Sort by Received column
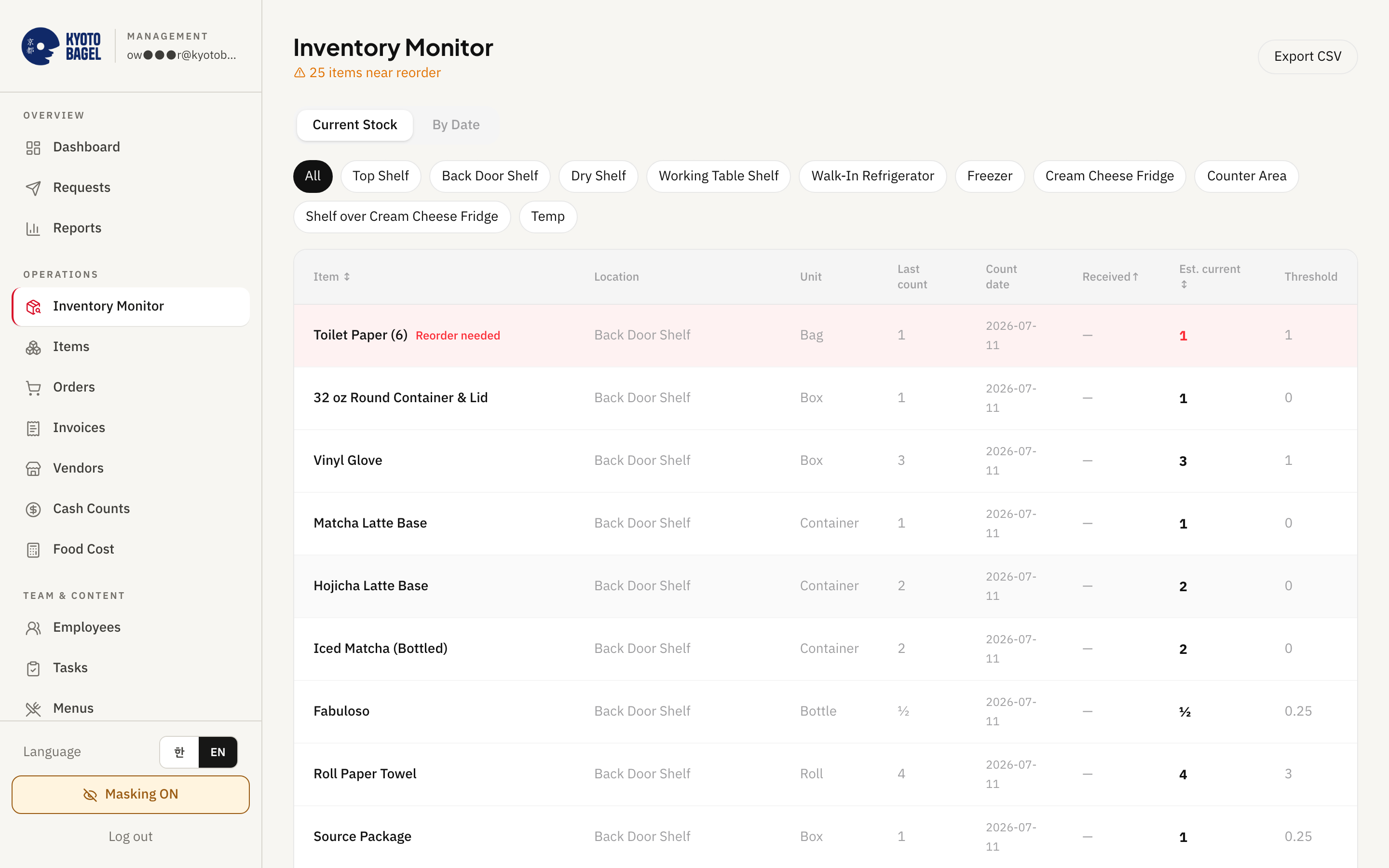Screen dimensions: 1389x868 [1111, 277]
